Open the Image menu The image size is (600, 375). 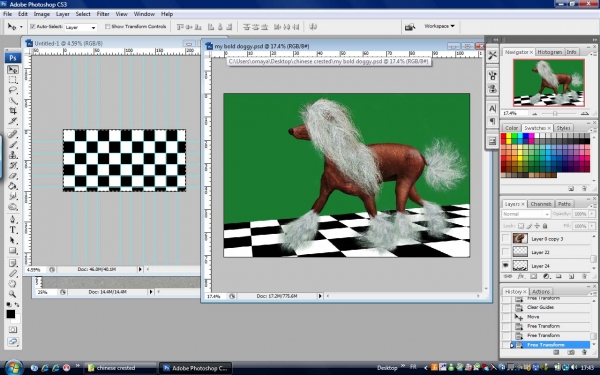pos(42,14)
